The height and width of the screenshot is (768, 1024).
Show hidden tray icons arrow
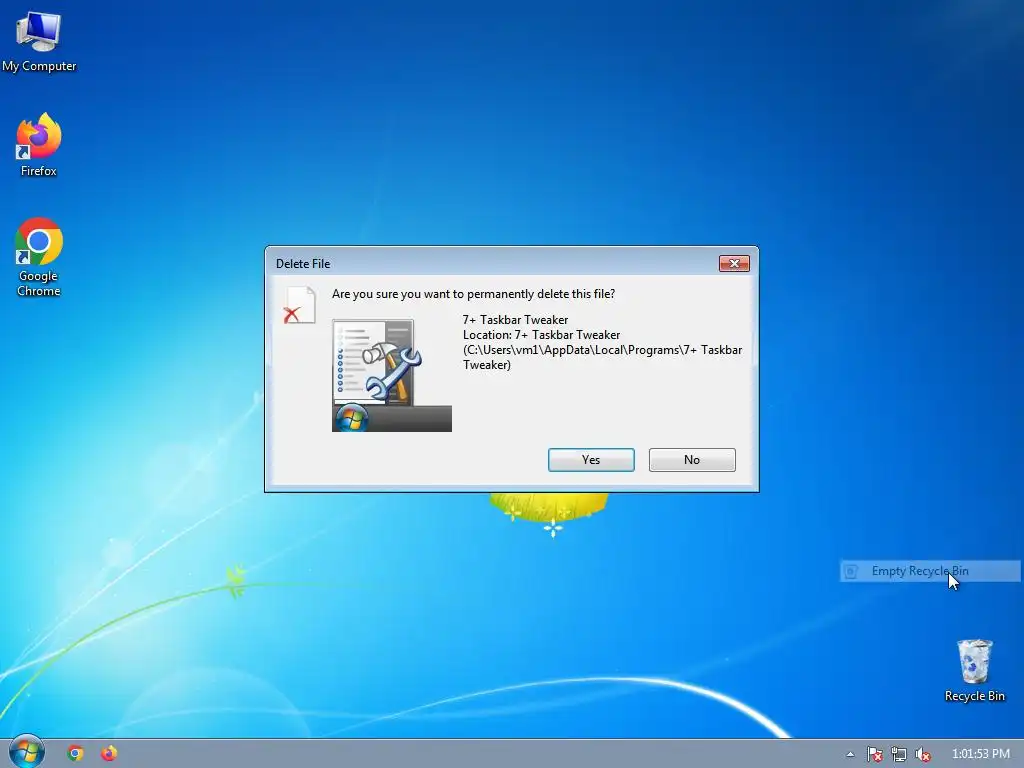tap(850, 754)
